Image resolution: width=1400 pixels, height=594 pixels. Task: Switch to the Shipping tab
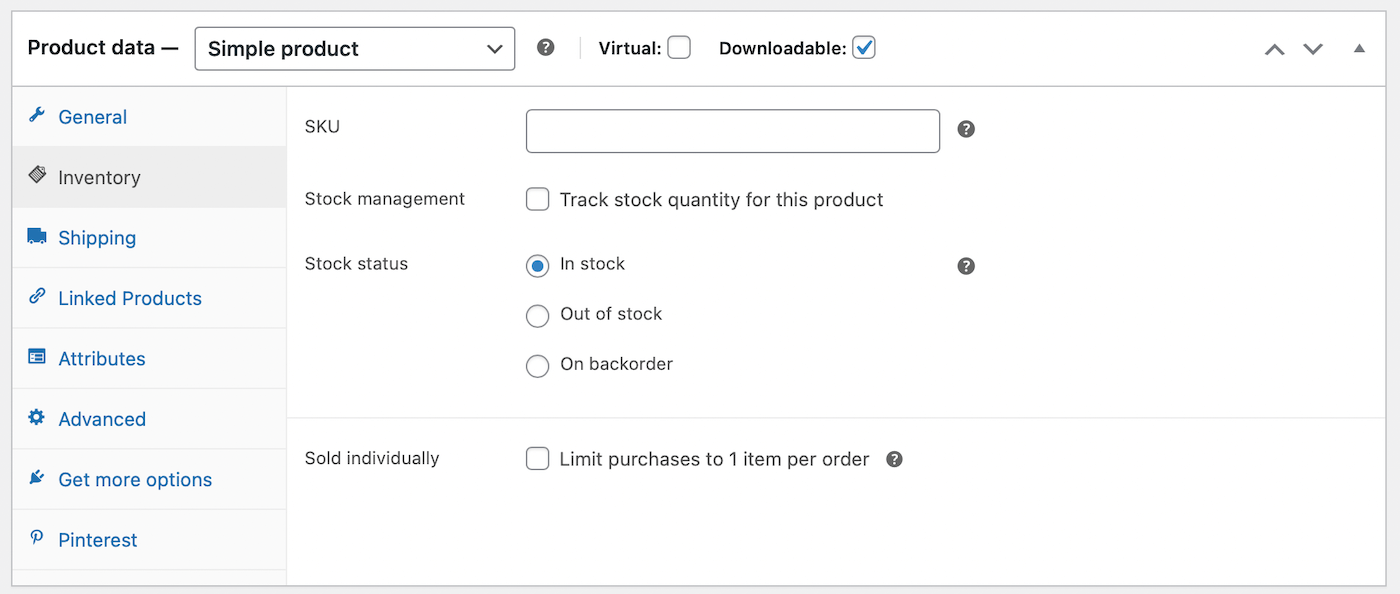click(x=96, y=237)
